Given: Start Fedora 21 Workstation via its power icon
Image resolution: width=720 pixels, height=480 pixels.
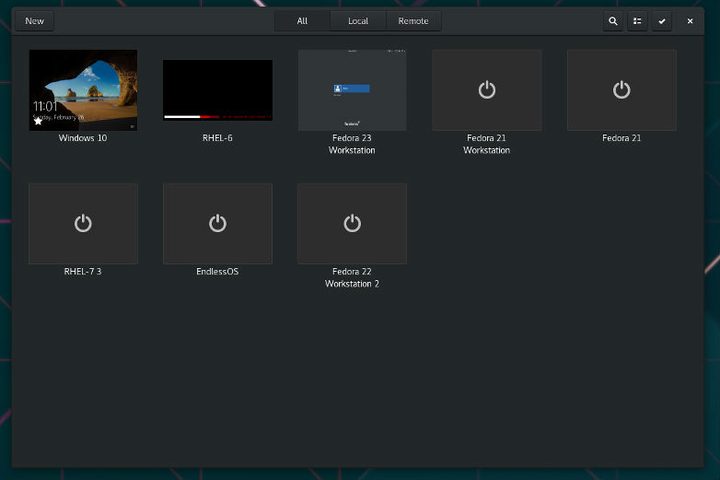Looking at the screenshot, I should click(487, 90).
